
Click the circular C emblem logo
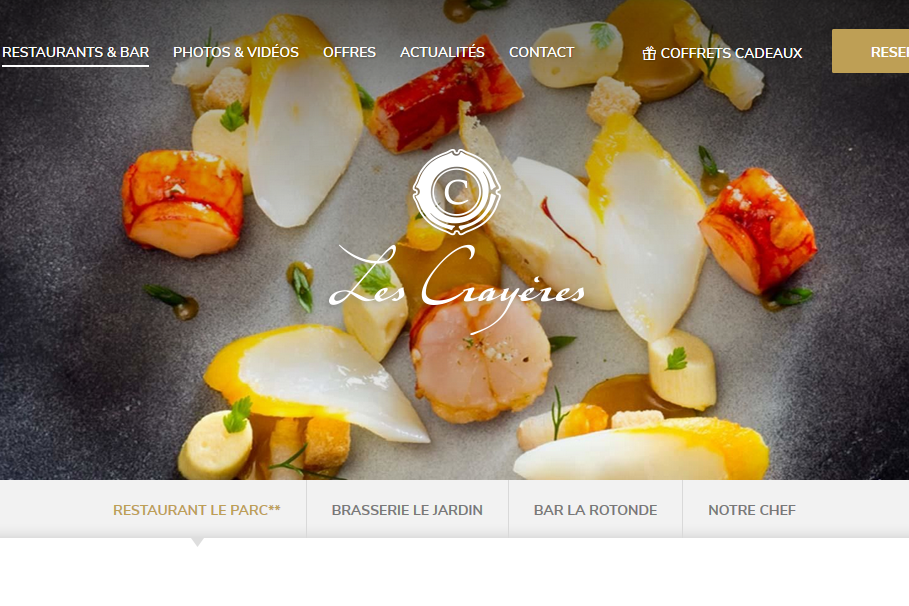click(456, 192)
